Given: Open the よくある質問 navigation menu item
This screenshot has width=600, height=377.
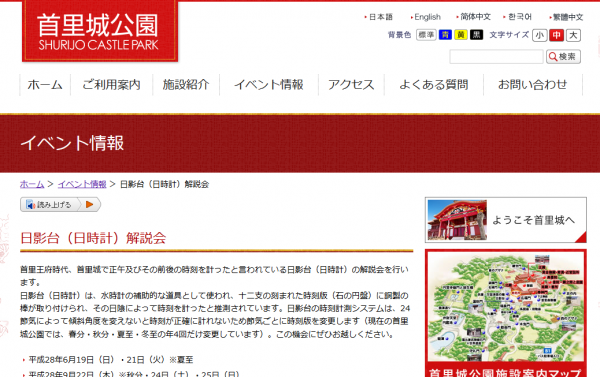Looking at the screenshot, I should pyautogui.click(x=434, y=85).
